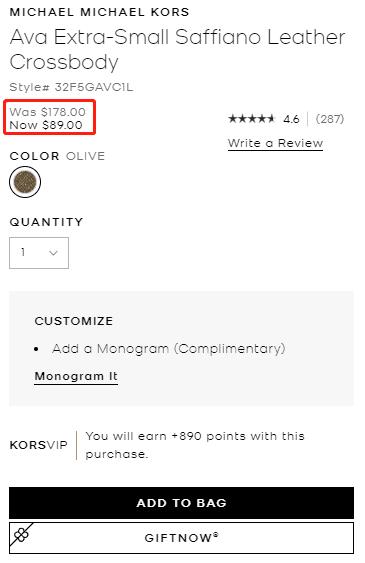The height and width of the screenshot is (563, 365).
Task: Click the 4.6 average rating number
Action: 291,119
